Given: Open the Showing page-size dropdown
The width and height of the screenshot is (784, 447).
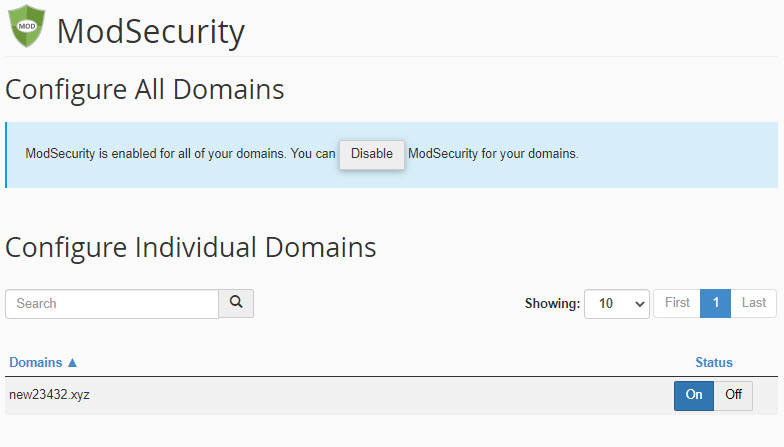Looking at the screenshot, I should point(617,303).
